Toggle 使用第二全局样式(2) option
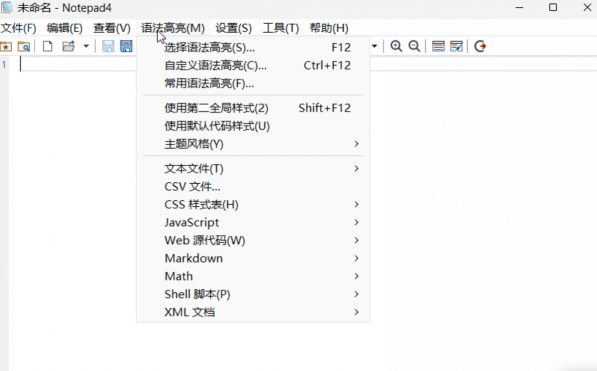 [x=253, y=108]
